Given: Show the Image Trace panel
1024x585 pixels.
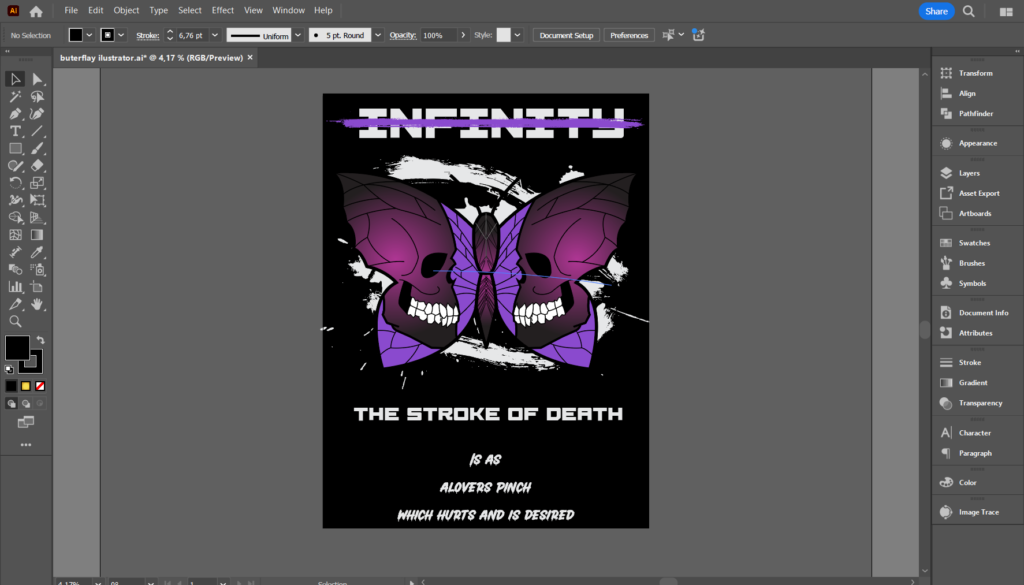Looking at the screenshot, I should pyautogui.click(x=977, y=512).
